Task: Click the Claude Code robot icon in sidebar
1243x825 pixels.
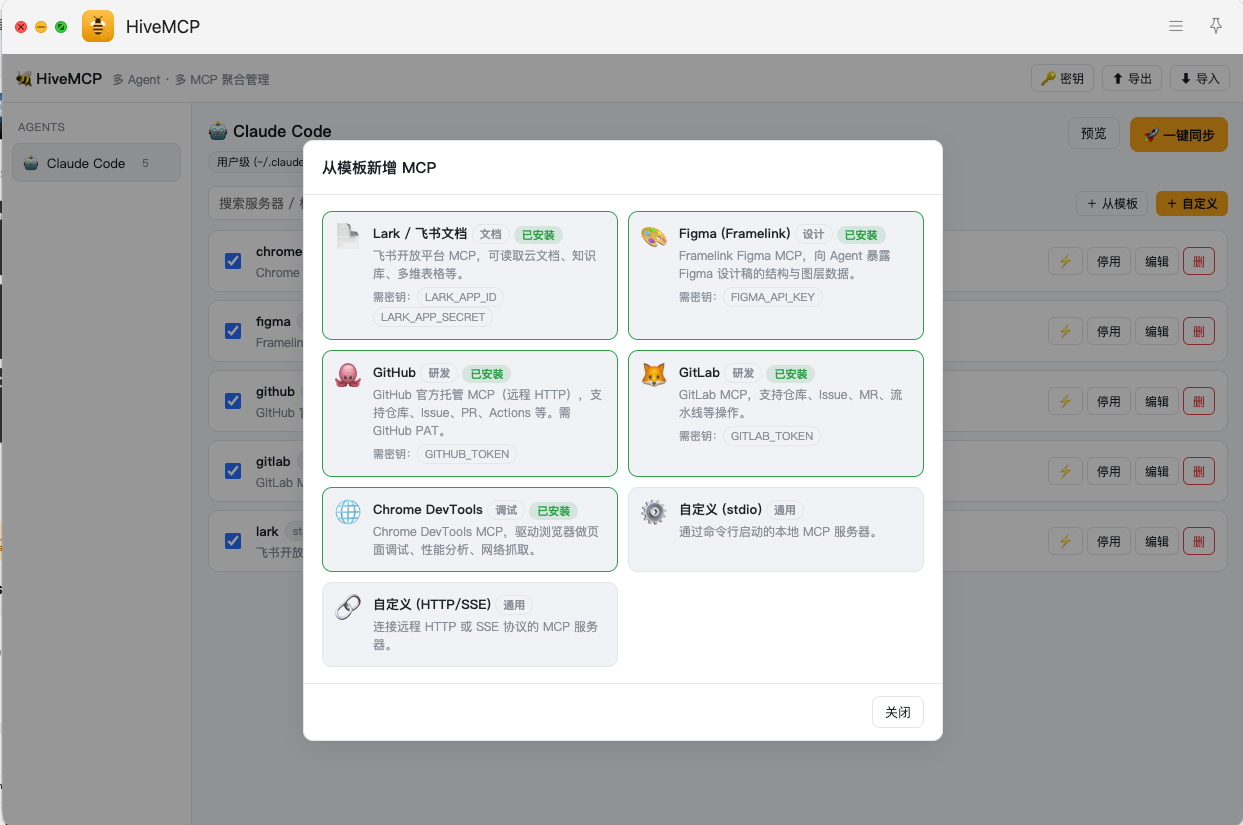Action: click(31, 163)
